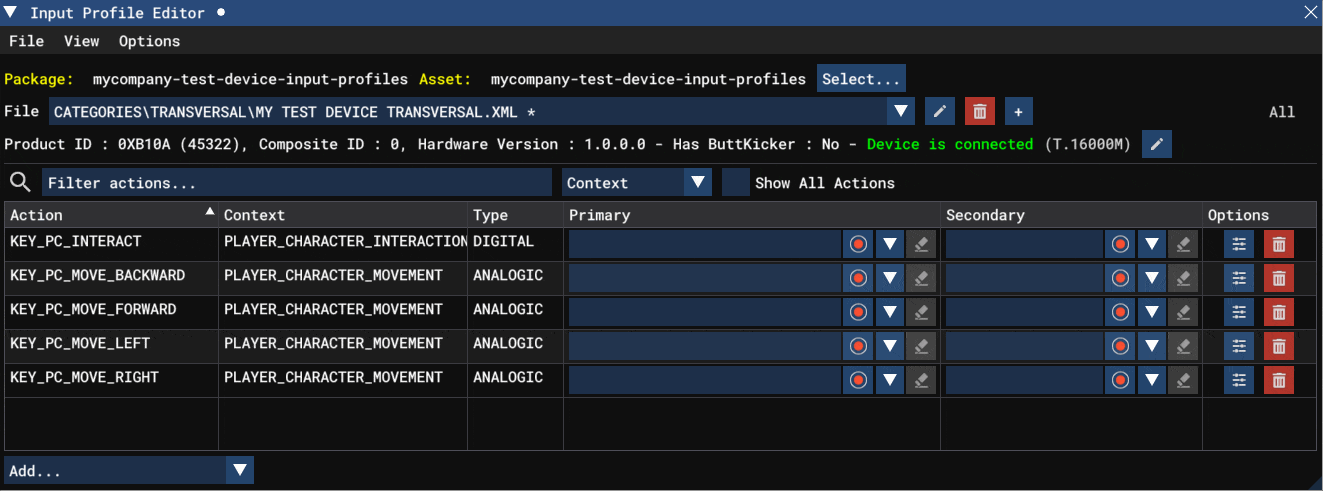Record secondary input for KEY_PC_MOVE_FORWARD
1323x491 pixels.
click(x=1120, y=312)
